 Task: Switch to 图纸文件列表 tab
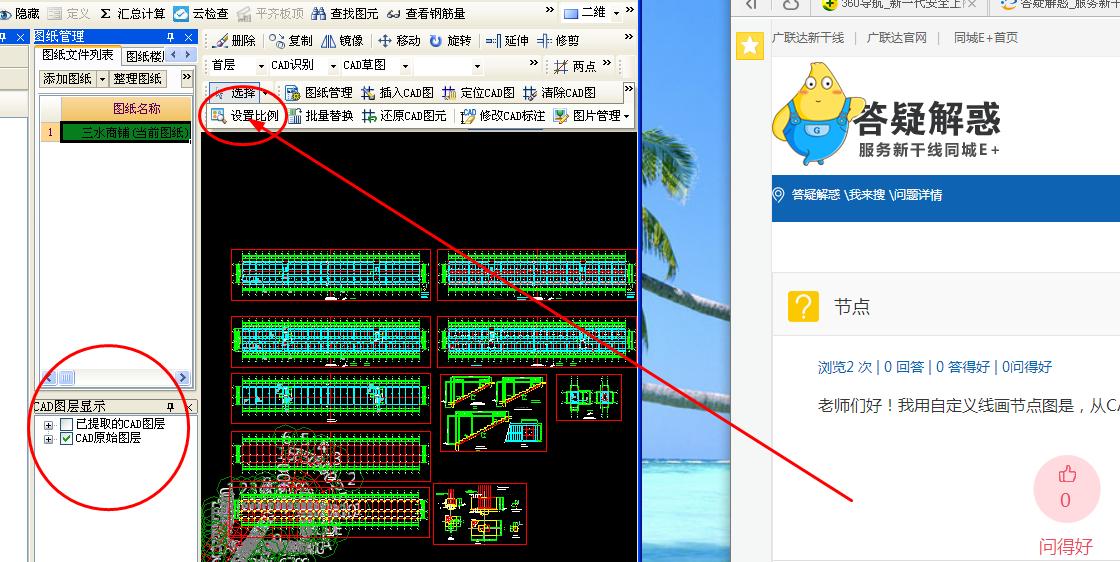(77, 55)
